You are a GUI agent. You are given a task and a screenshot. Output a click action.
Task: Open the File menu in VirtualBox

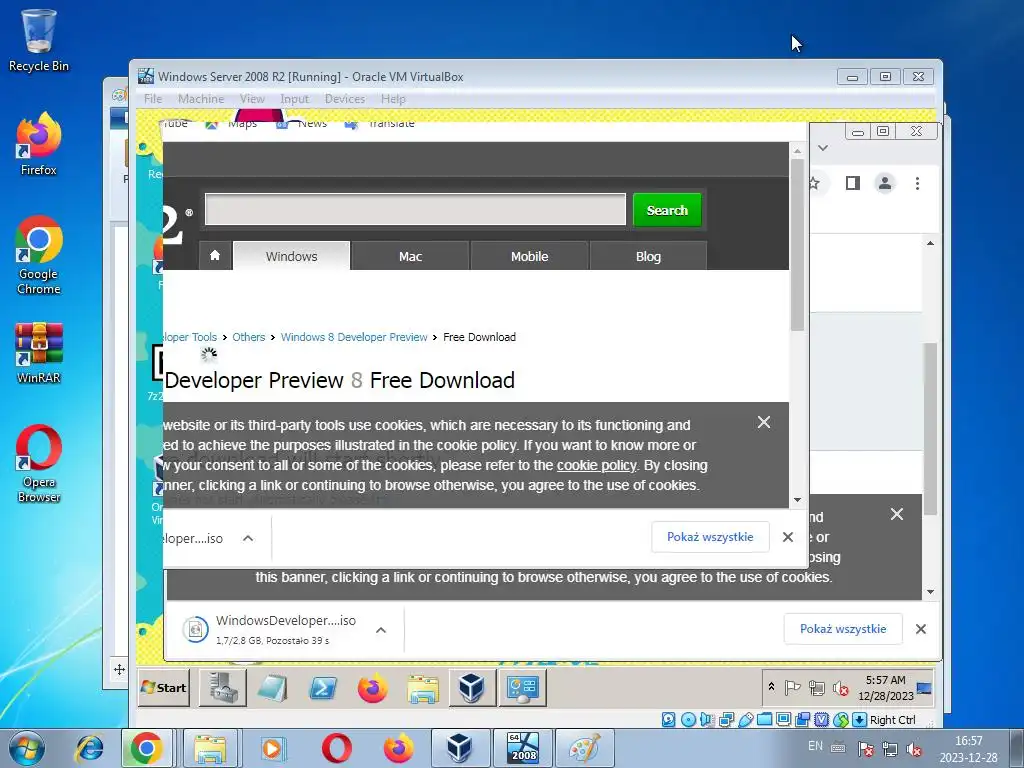(153, 99)
